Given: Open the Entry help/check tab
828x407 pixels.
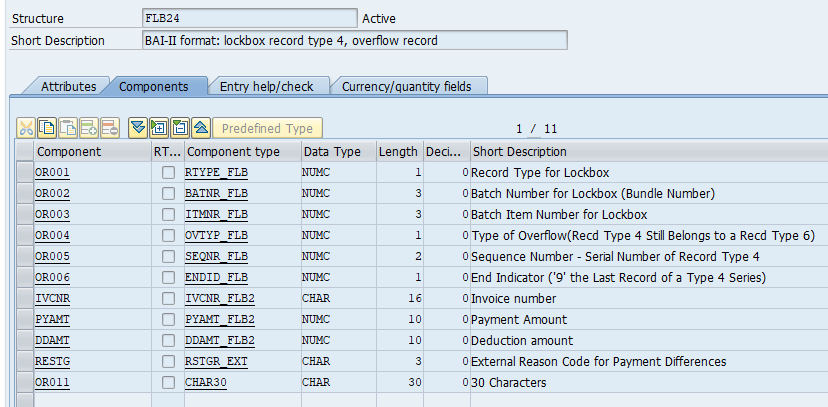Looking at the screenshot, I should [266, 86].
